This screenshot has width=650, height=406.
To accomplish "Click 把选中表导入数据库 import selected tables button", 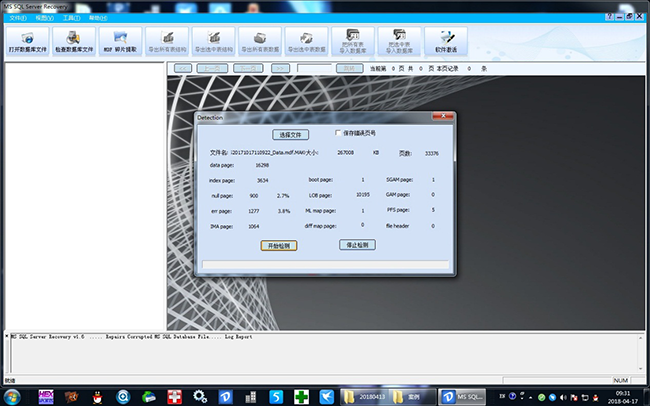I will 399,41.
